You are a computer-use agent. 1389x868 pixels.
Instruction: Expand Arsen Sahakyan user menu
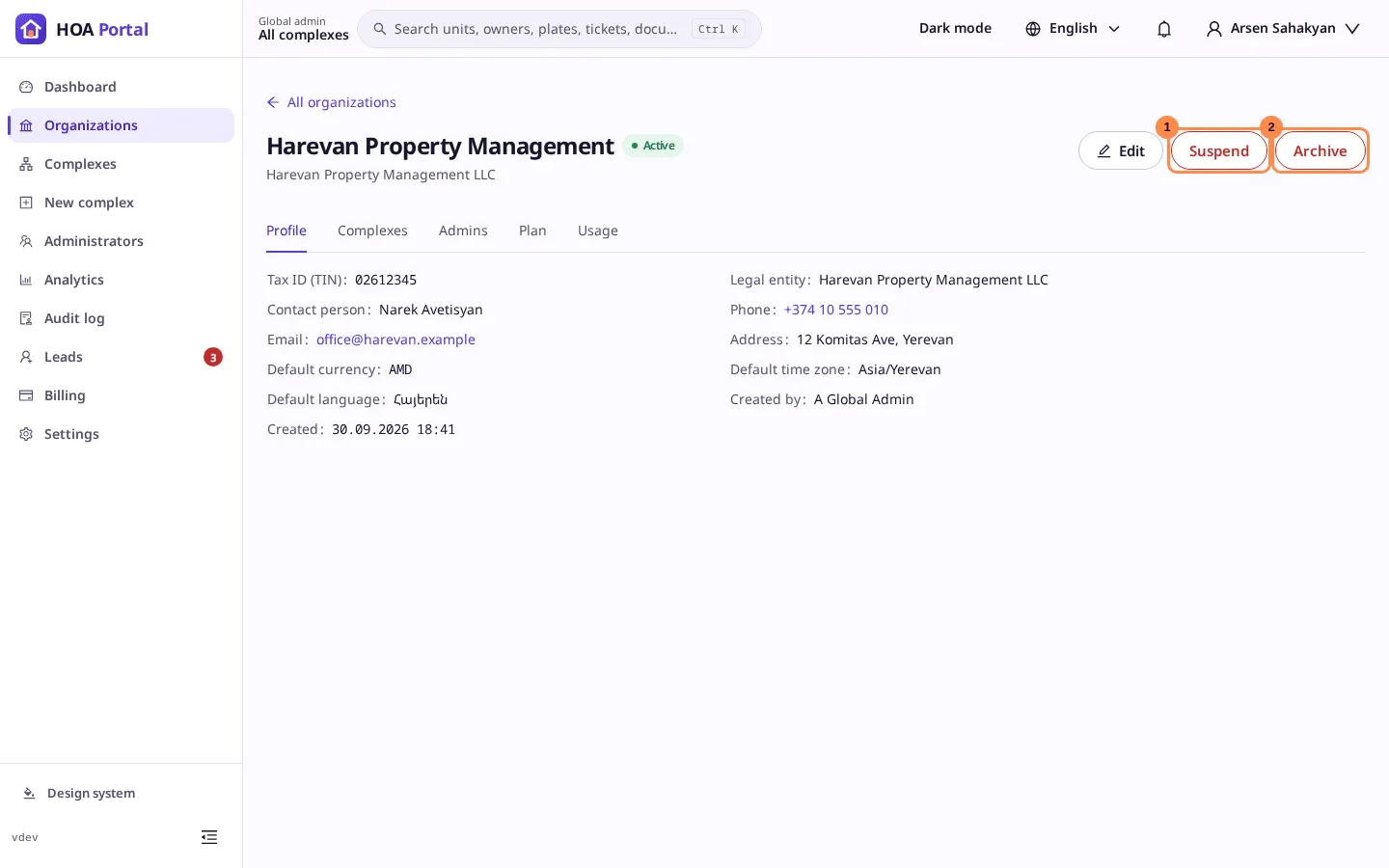point(1283,29)
